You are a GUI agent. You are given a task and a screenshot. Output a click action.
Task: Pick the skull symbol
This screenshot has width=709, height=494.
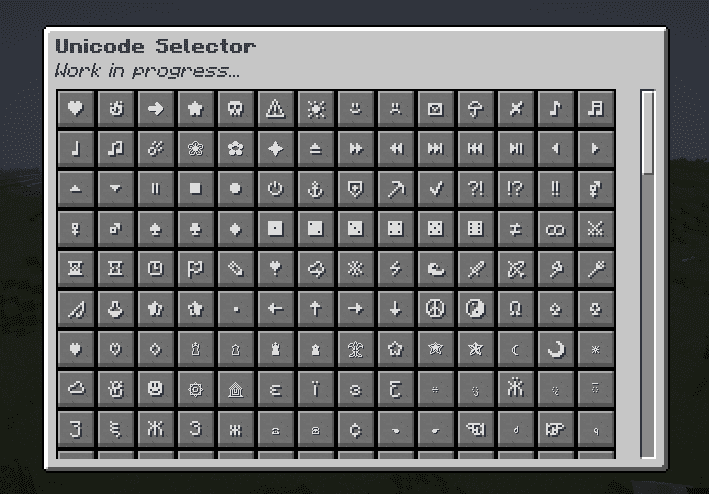pyautogui.click(x=235, y=108)
